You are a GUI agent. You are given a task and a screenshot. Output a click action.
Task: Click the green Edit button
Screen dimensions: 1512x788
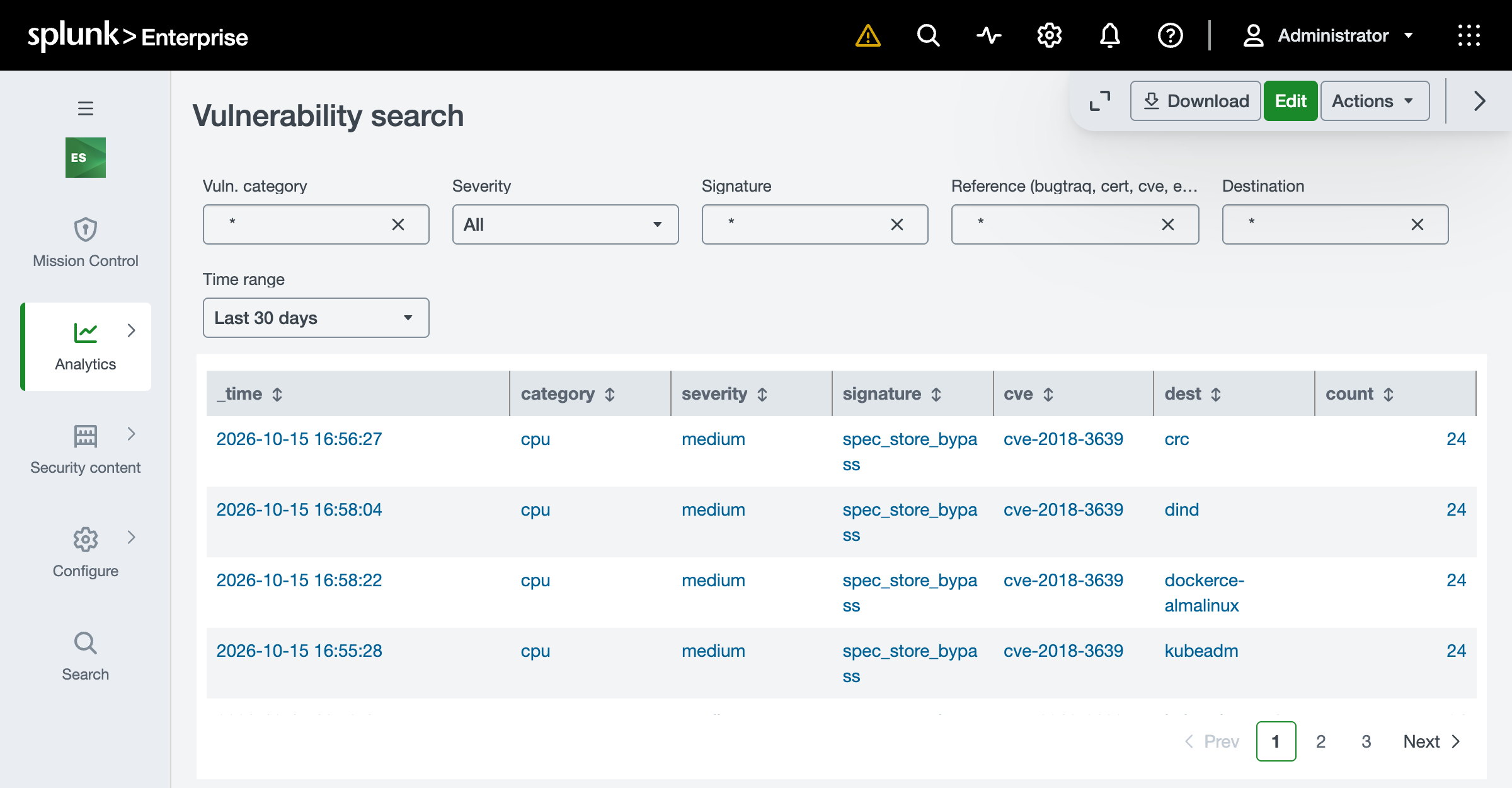[1290, 101]
